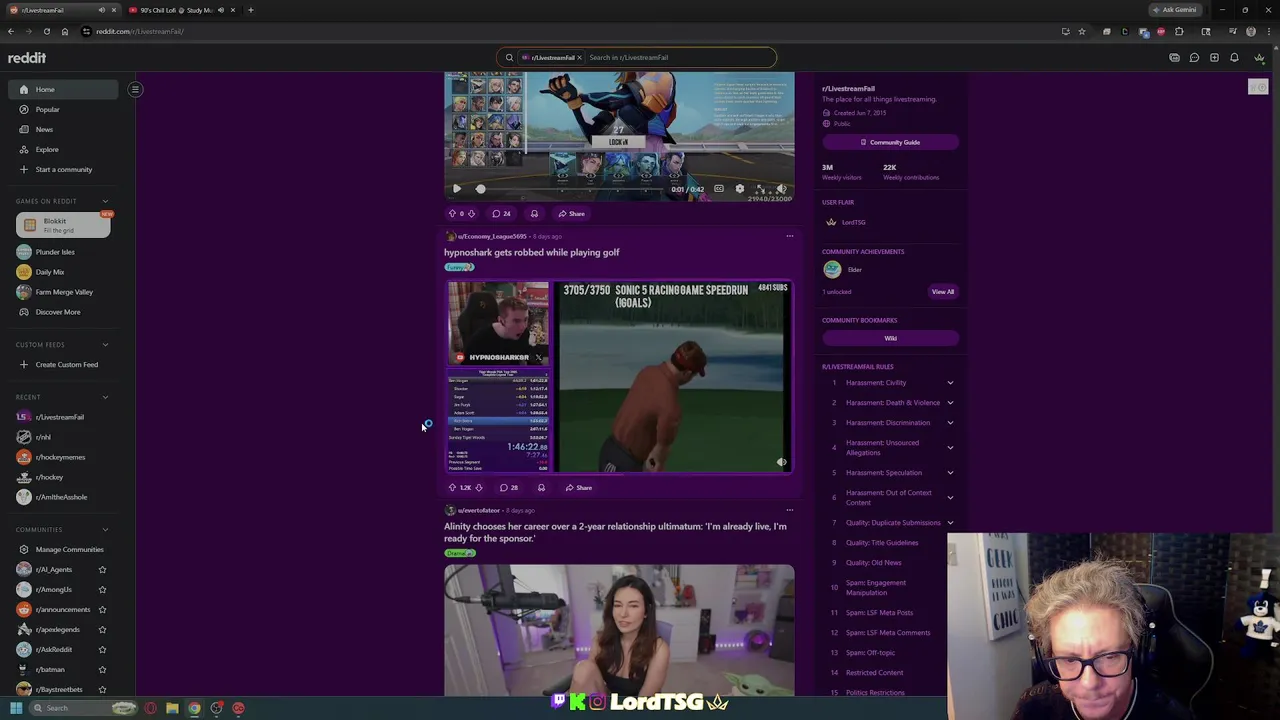This screenshot has height=720, width=1280.
Task: Share the hypnoshark golf post
Action: (x=577, y=488)
